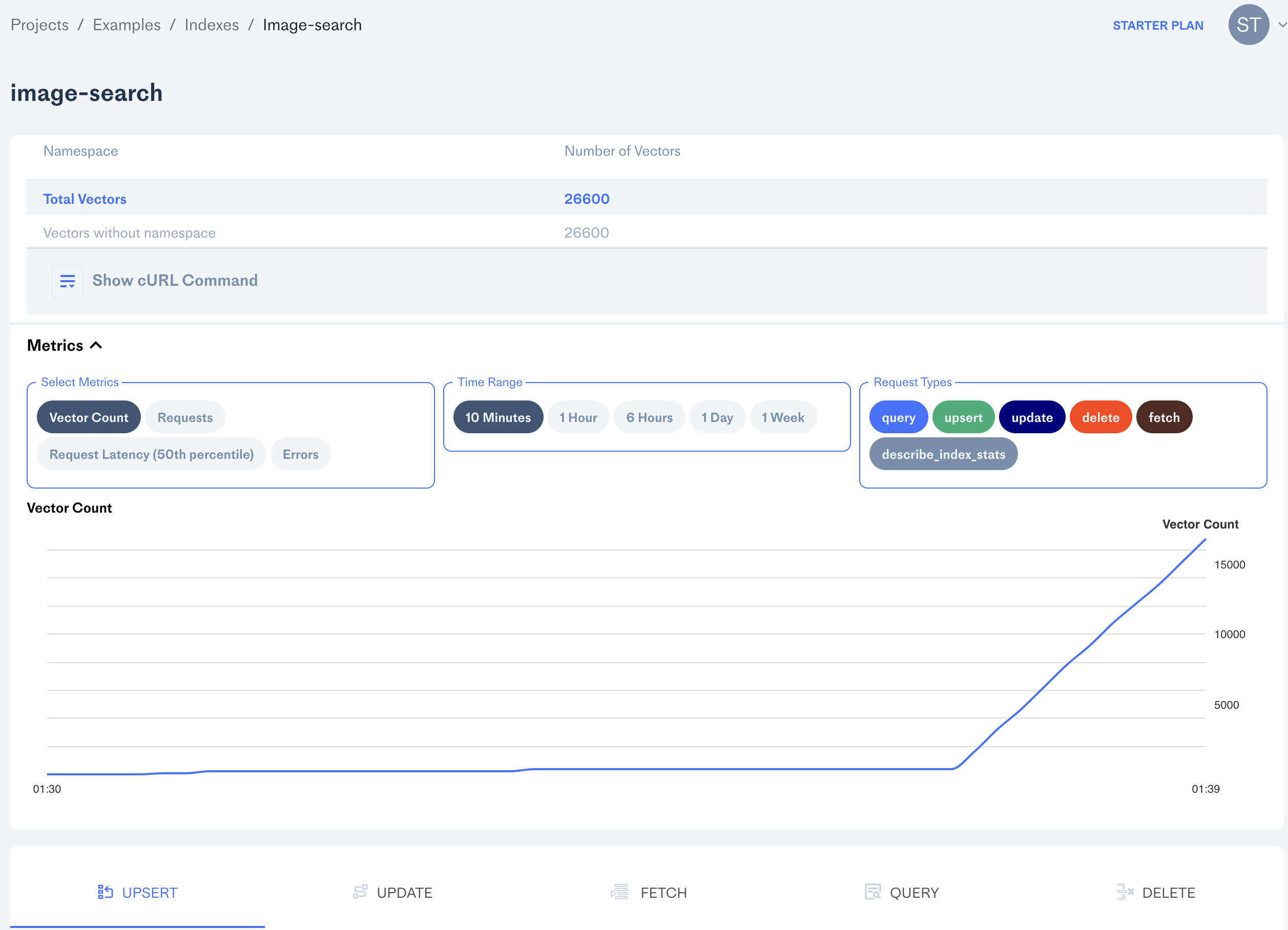The height and width of the screenshot is (930, 1288).
Task: Enable Request Latency (50th percentile) metric
Action: [151, 454]
